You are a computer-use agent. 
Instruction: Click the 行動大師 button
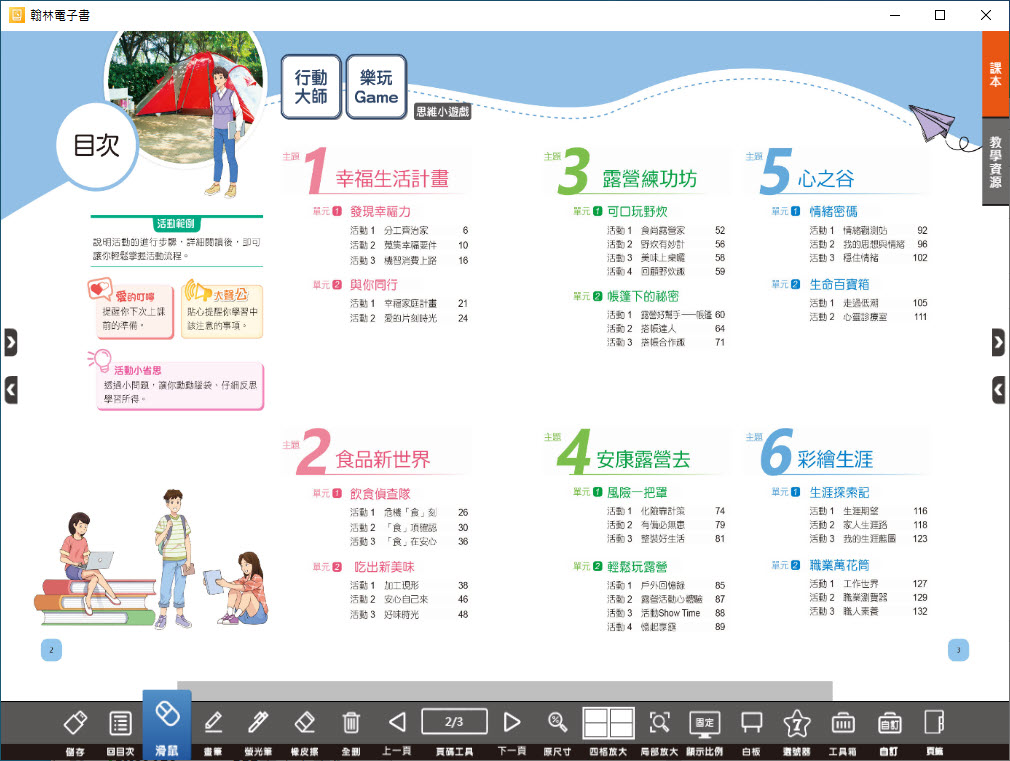(311, 88)
